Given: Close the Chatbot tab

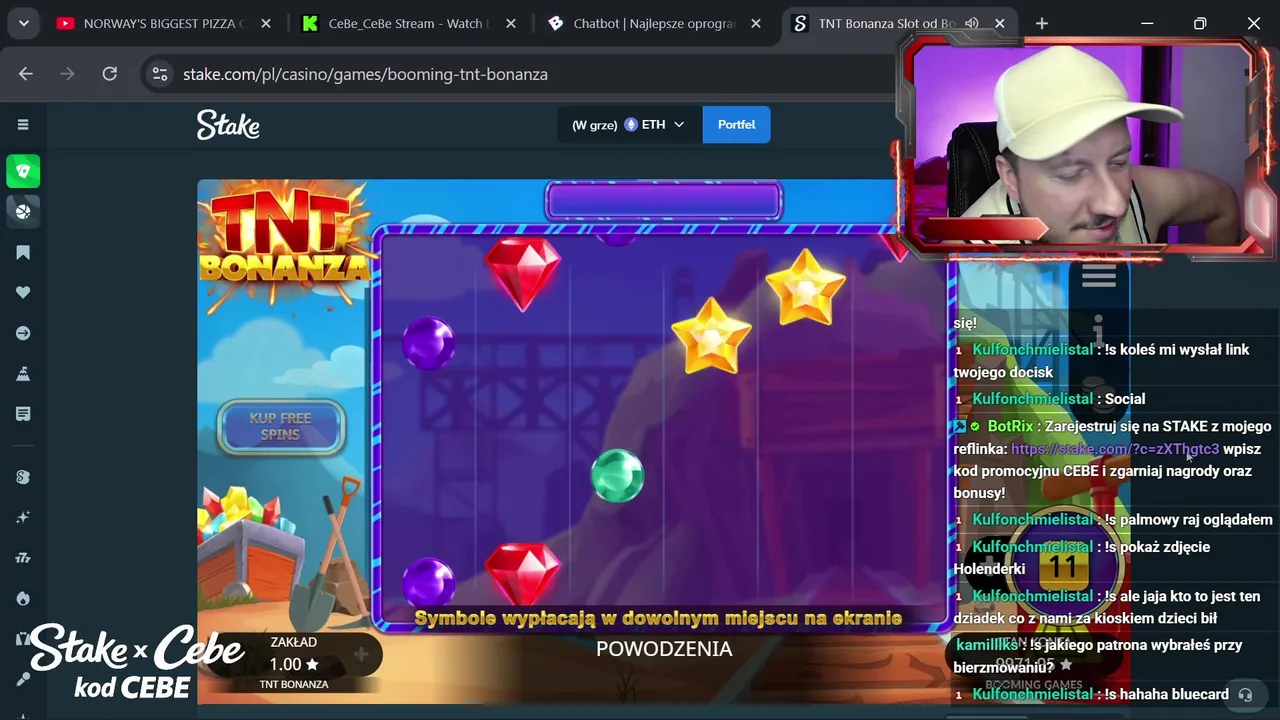Looking at the screenshot, I should click(x=755, y=23).
